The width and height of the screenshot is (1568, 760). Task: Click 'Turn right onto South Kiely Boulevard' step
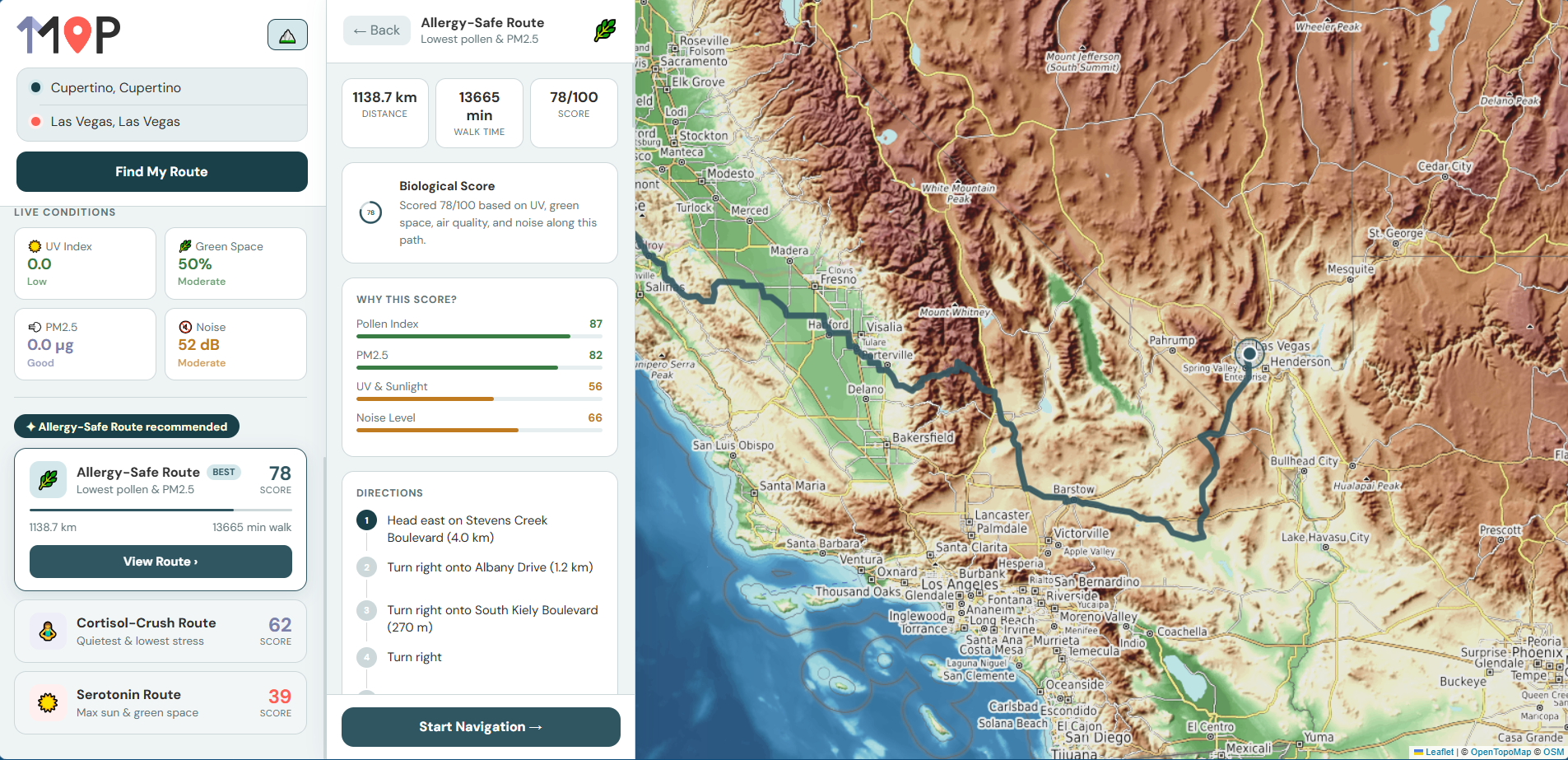492,618
